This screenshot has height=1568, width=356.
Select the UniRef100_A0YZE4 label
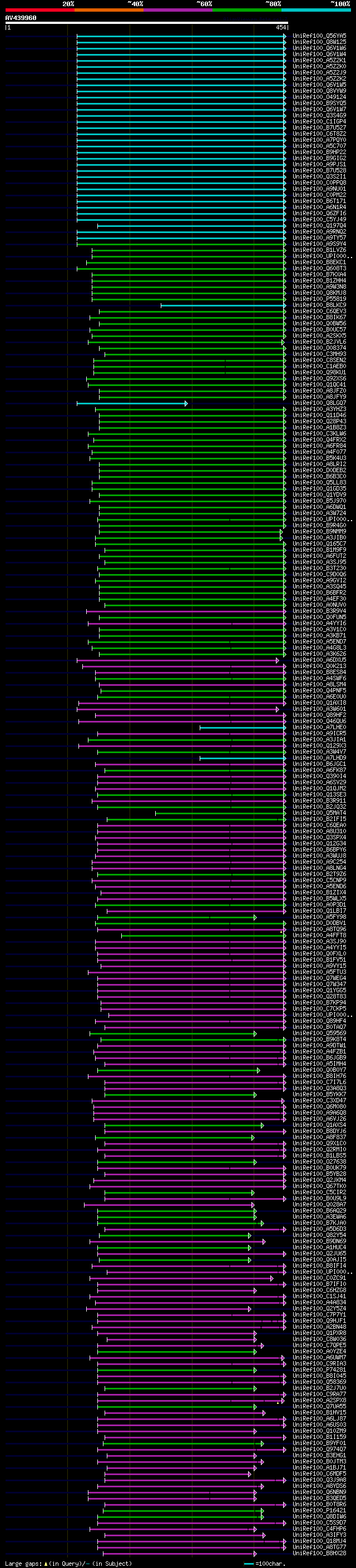(x=319, y=1351)
